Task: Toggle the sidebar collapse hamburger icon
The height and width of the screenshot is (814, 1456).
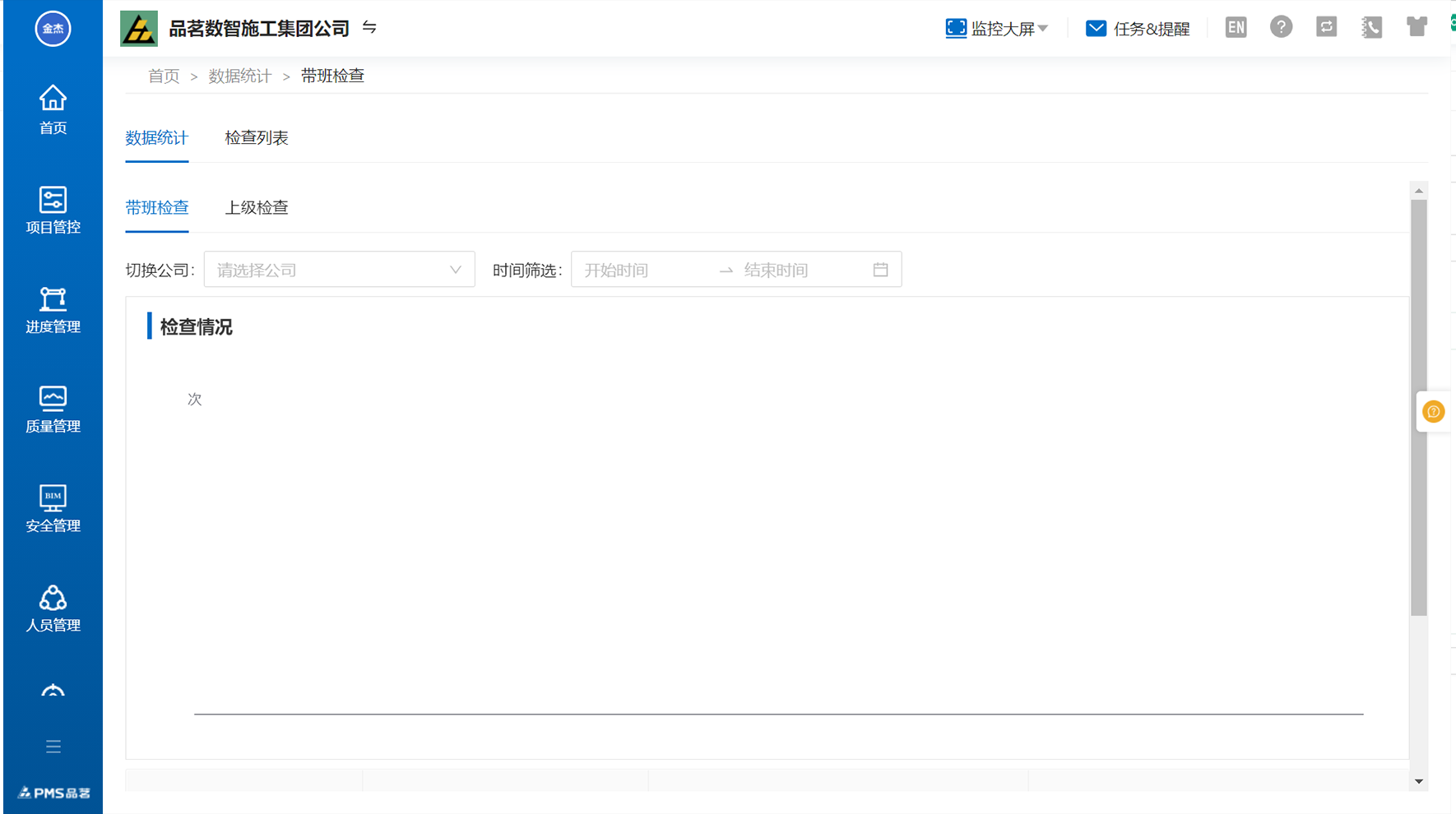Action: click(x=53, y=747)
